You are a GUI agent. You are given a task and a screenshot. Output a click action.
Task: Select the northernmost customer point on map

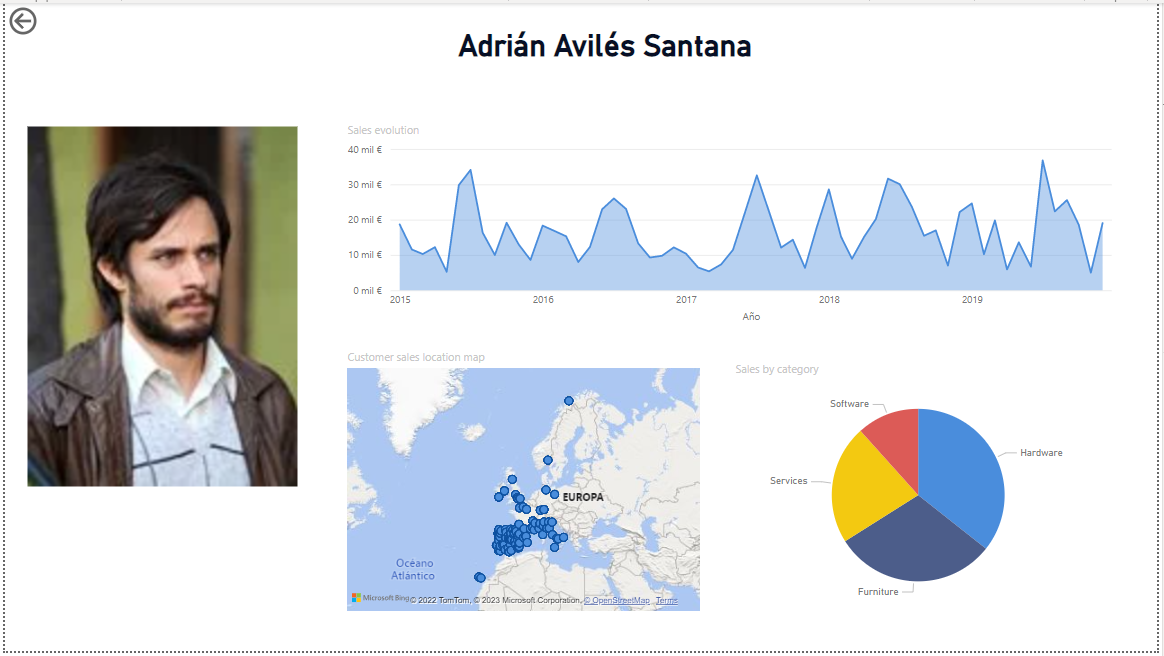(569, 401)
